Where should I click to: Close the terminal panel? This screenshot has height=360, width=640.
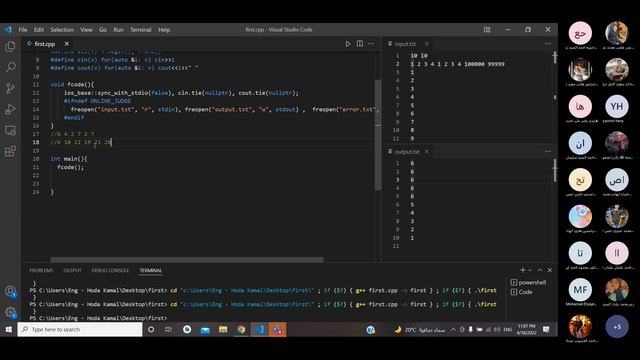click(549, 270)
